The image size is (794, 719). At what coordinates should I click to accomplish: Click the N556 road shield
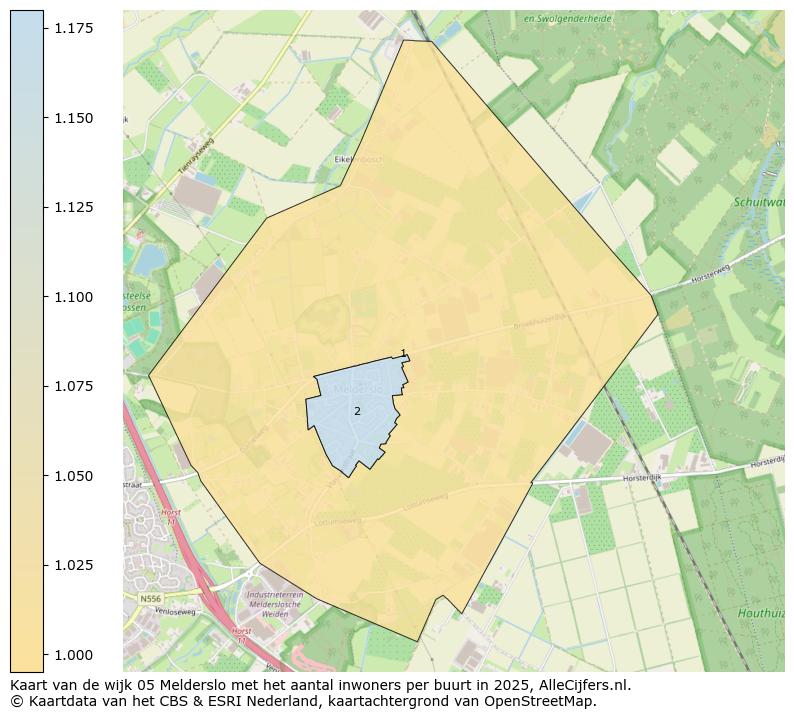150,598
